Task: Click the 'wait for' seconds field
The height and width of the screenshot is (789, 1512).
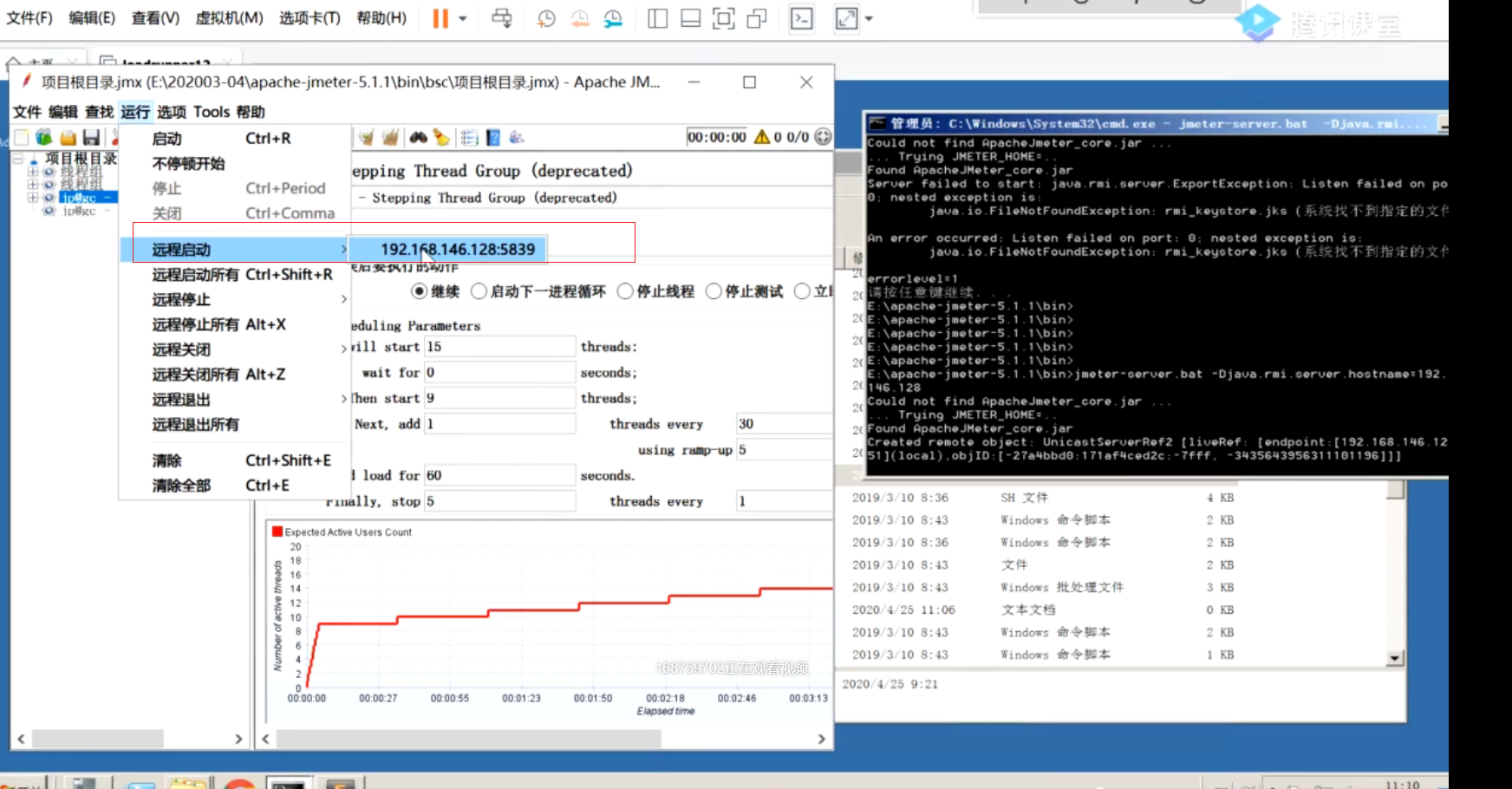Action: [499, 373]
